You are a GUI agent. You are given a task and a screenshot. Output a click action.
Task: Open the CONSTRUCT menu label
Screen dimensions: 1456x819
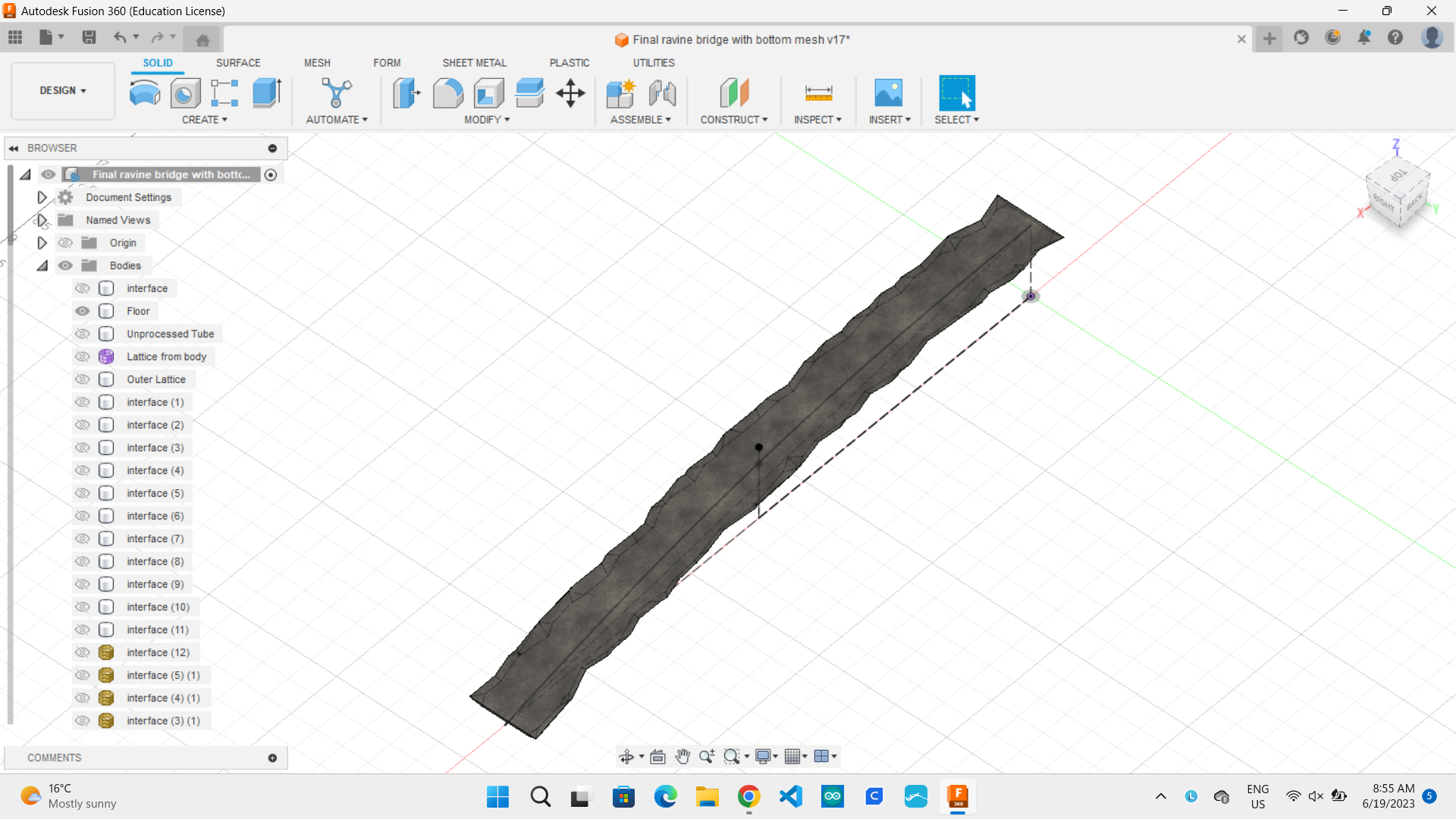733,120
